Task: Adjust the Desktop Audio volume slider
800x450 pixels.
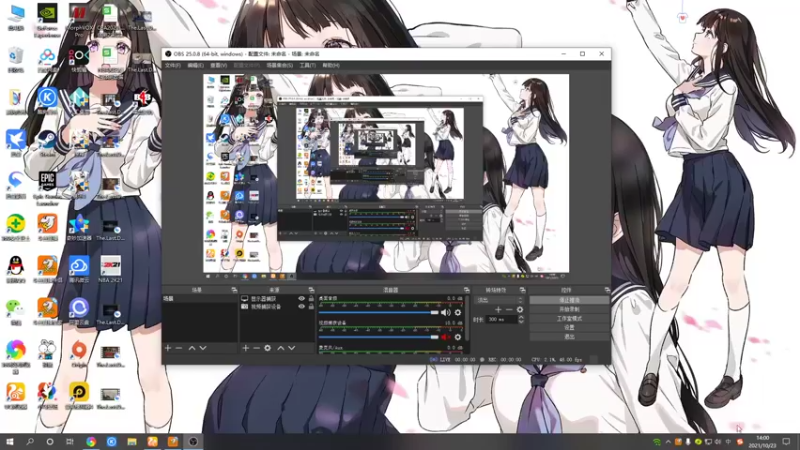Action: pyautogui.click(x=379, y=313)
